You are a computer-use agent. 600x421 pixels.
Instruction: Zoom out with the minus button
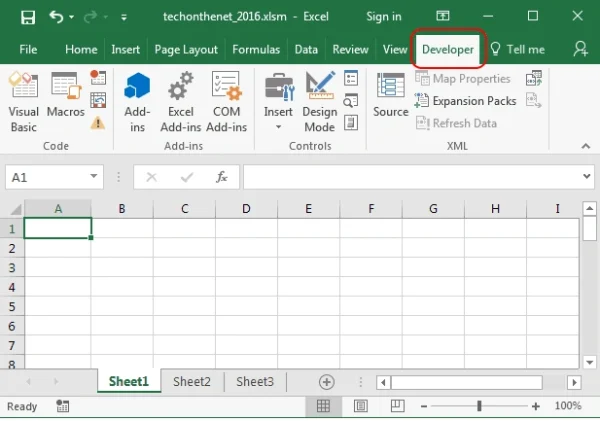(x=424, y=406)
